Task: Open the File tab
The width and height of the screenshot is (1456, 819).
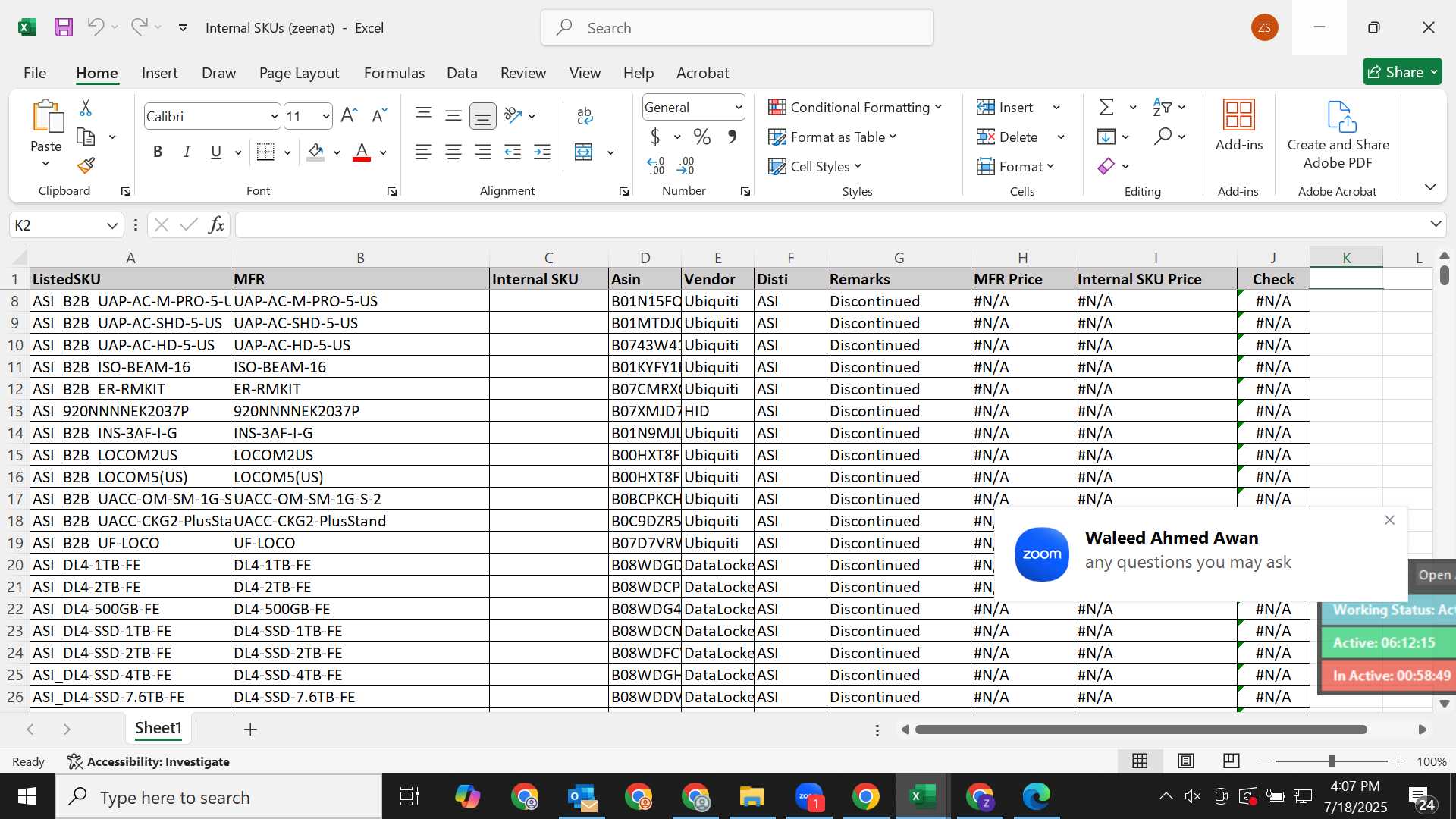Action: [x=35, y=73]
